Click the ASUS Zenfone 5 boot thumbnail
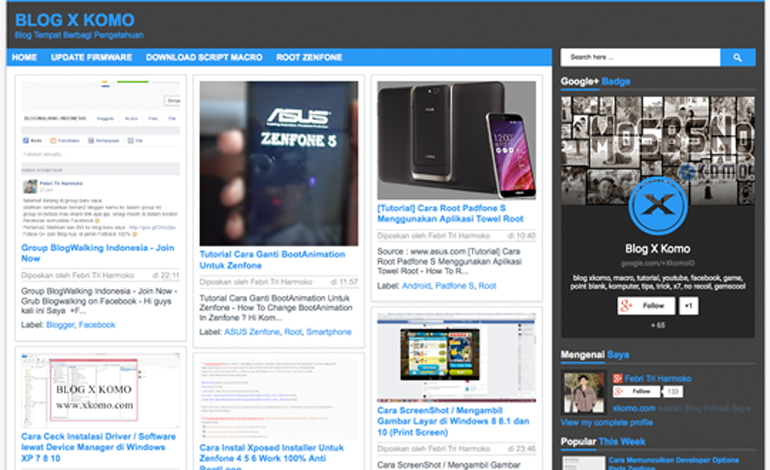The image size is (770, 470). pyautogui.click(x=278, y=164)
